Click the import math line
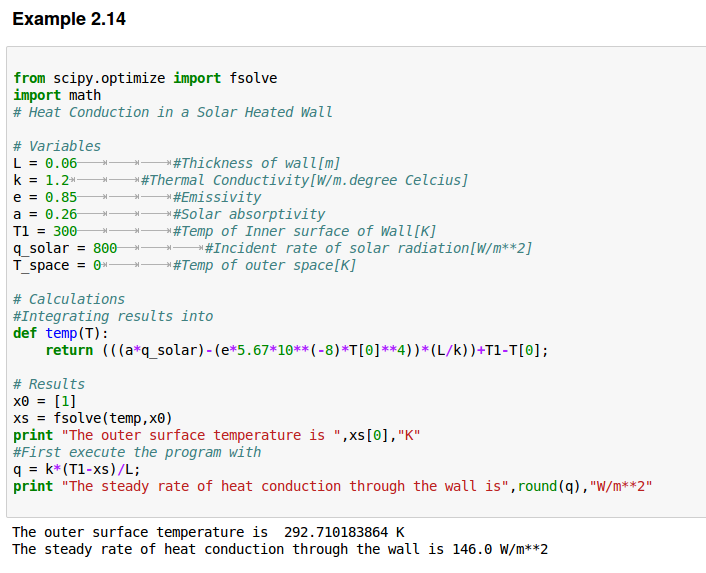The height and width of the screenshot is (573, 706). [x=57, y=95]
